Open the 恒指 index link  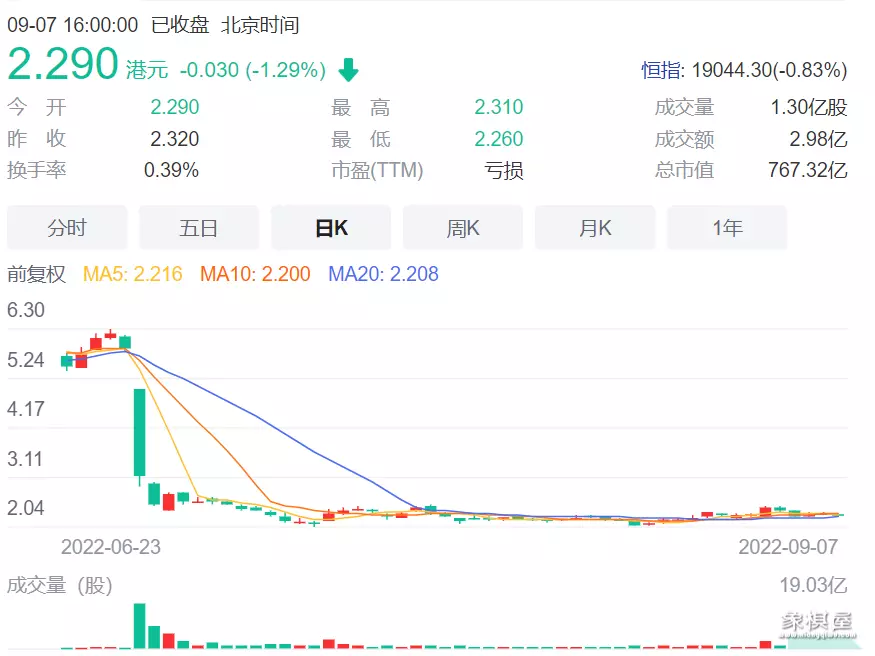(x=661, y=70)
